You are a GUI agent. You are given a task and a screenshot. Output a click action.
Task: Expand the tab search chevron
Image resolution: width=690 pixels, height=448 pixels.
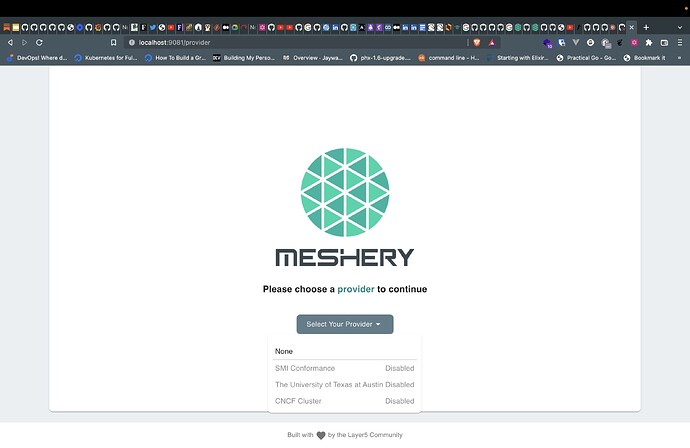pos(679,27)
